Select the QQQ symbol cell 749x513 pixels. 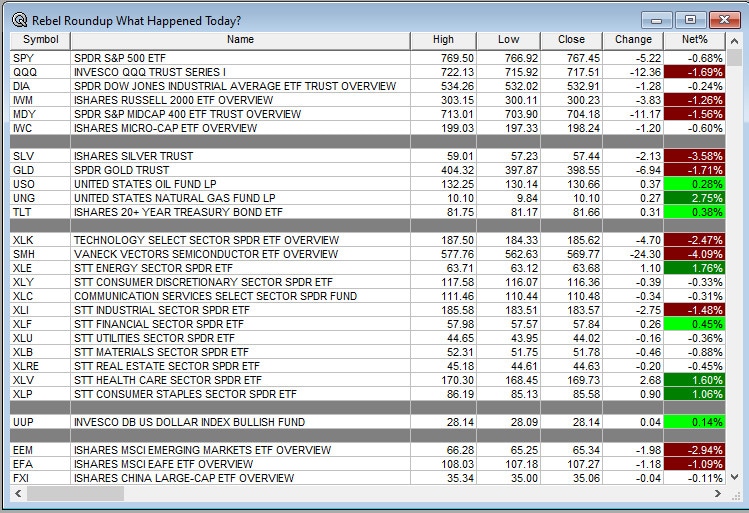(x=40, y=72)
